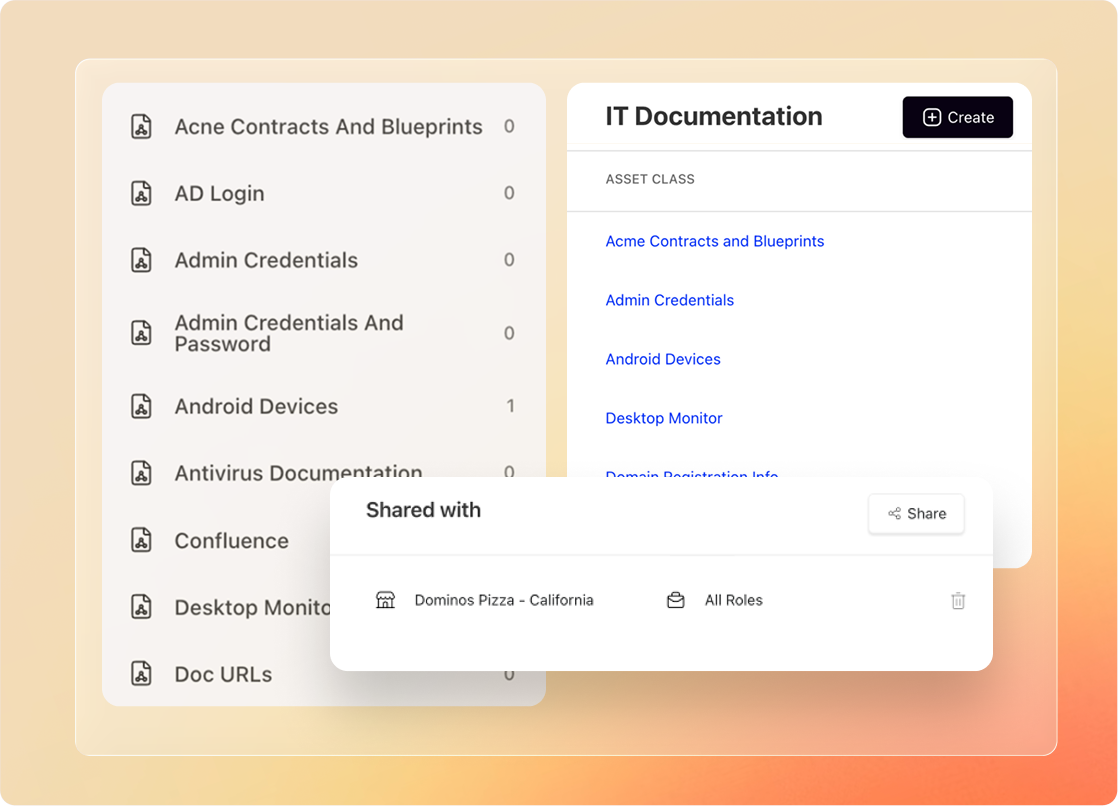
Task: Click document icon next to Admin Credentials
Action: pyautogui.click(x=142, y=260)
